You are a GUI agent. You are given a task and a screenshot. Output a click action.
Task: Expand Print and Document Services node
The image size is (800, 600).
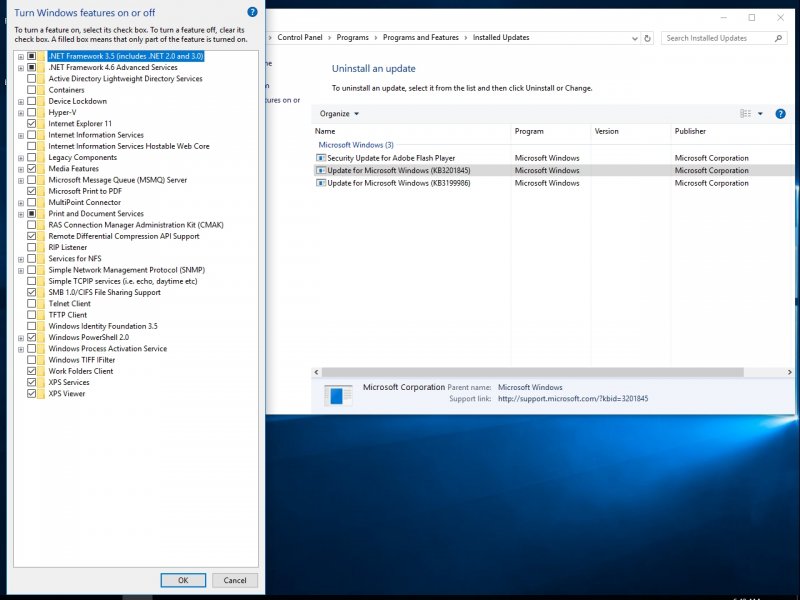(x=21, y=214)
